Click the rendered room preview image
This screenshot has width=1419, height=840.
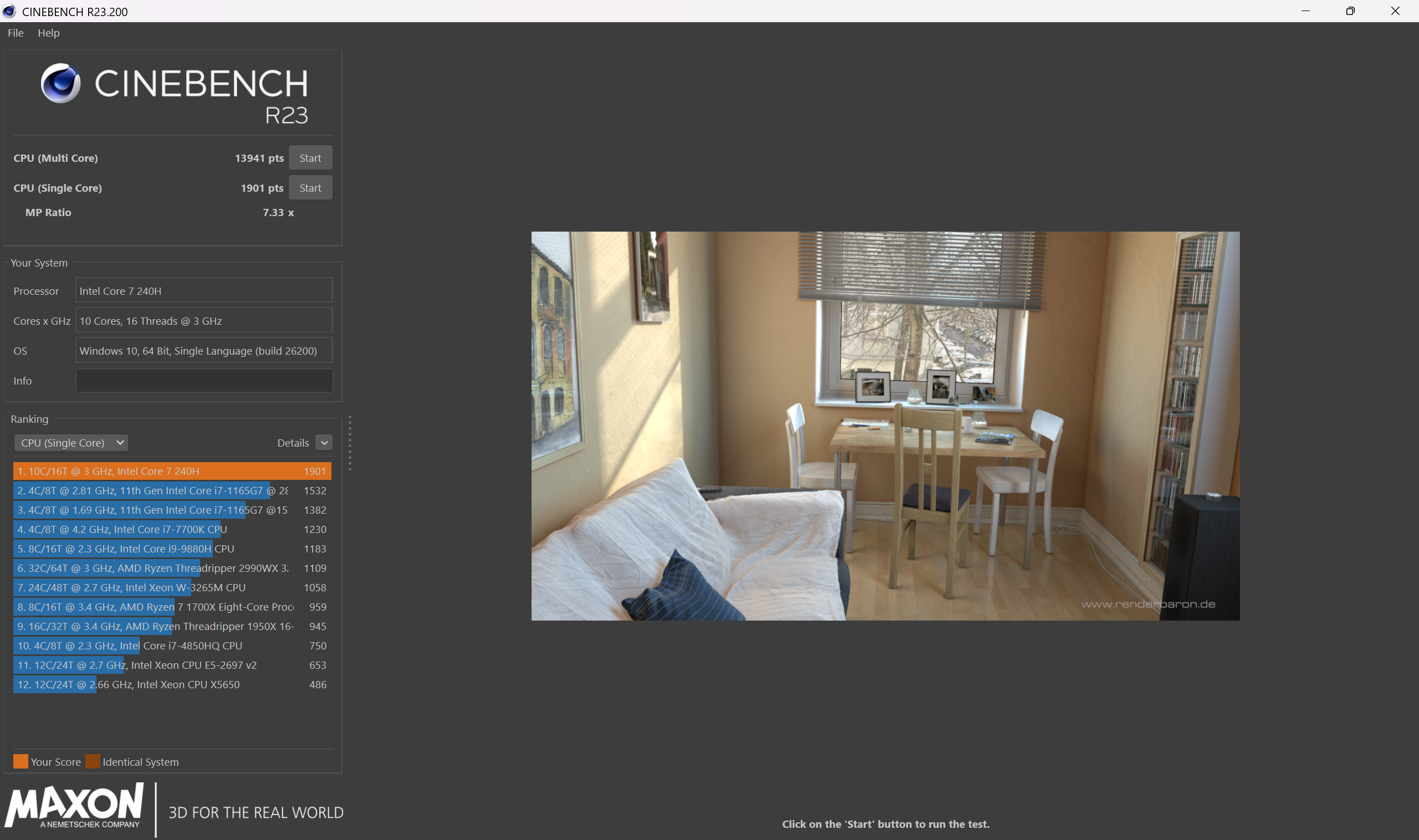(885, 426)
